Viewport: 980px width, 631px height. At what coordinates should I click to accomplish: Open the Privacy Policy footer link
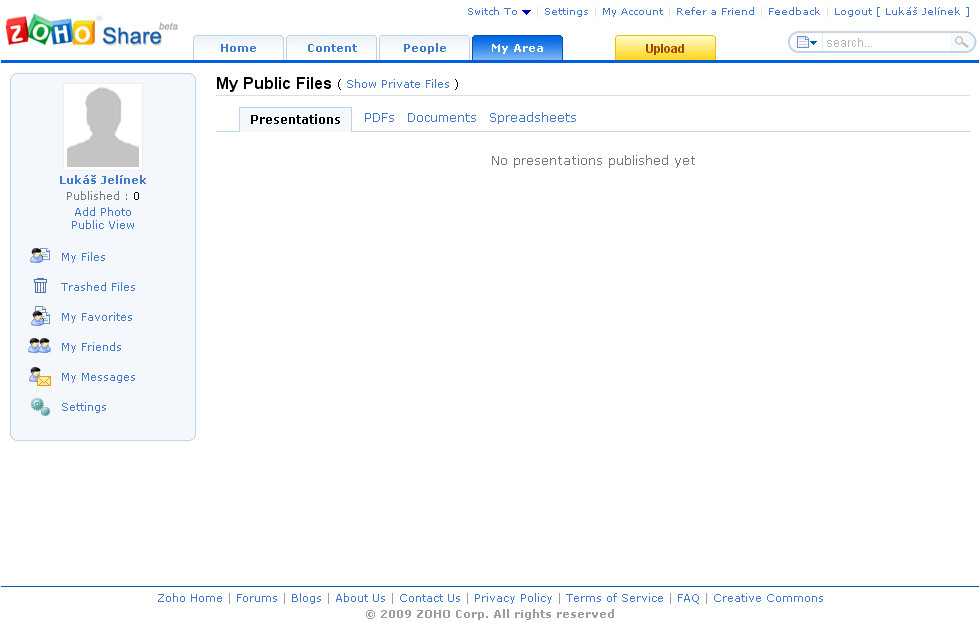(x=513, y=598)
